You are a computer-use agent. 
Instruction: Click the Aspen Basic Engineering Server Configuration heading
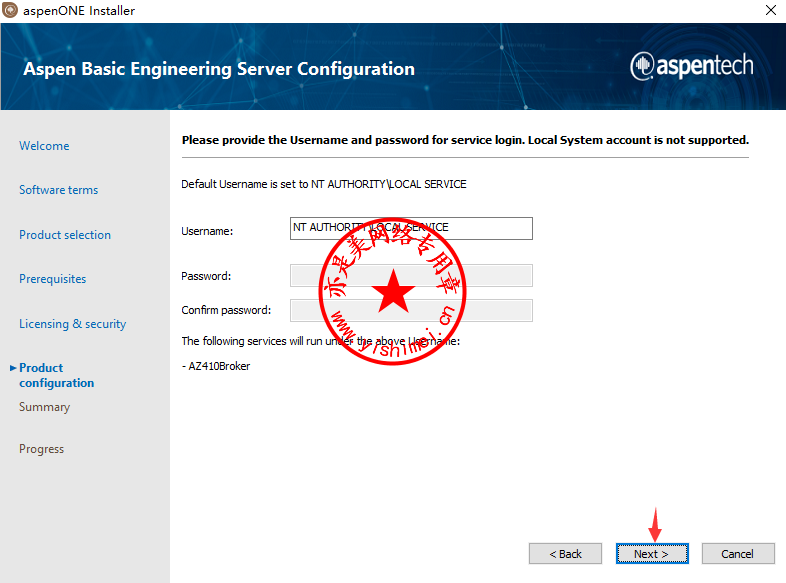[x=219, y=69]
